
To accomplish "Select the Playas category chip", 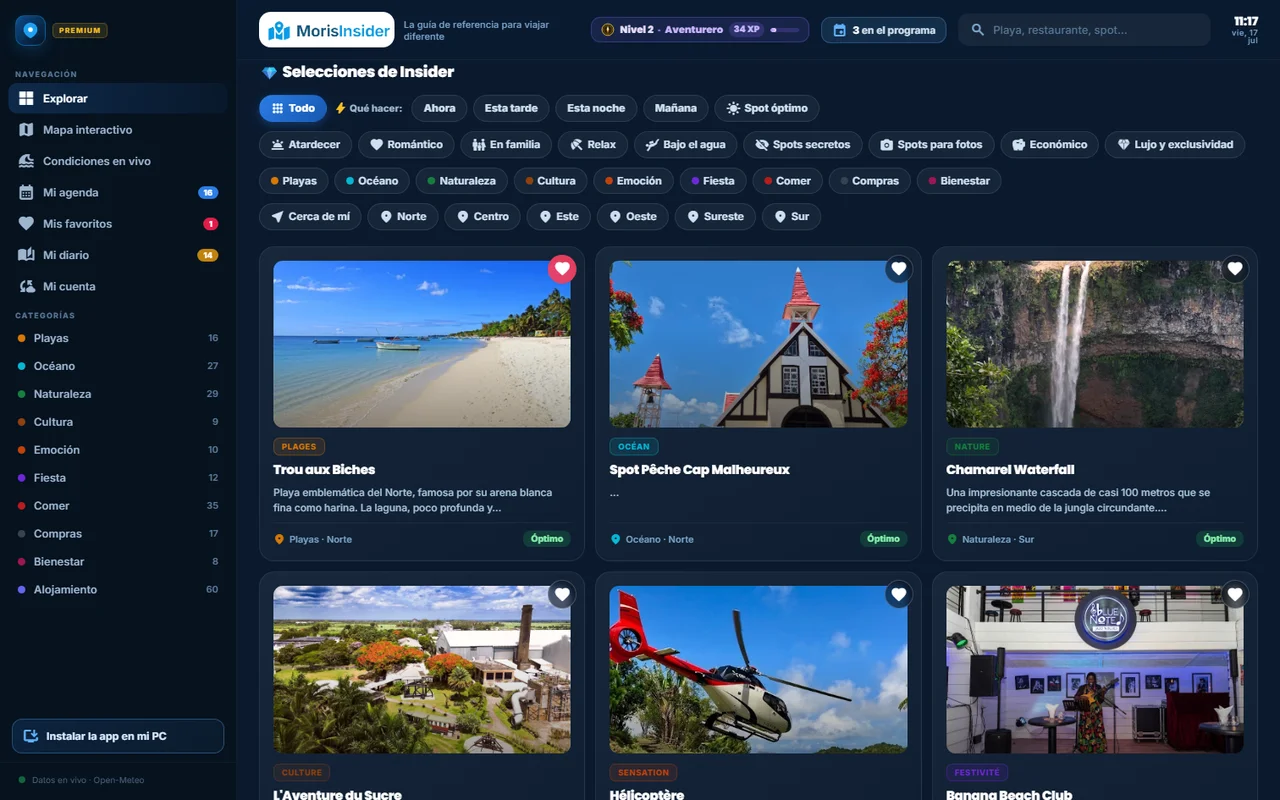I will [x=293, y=181].
